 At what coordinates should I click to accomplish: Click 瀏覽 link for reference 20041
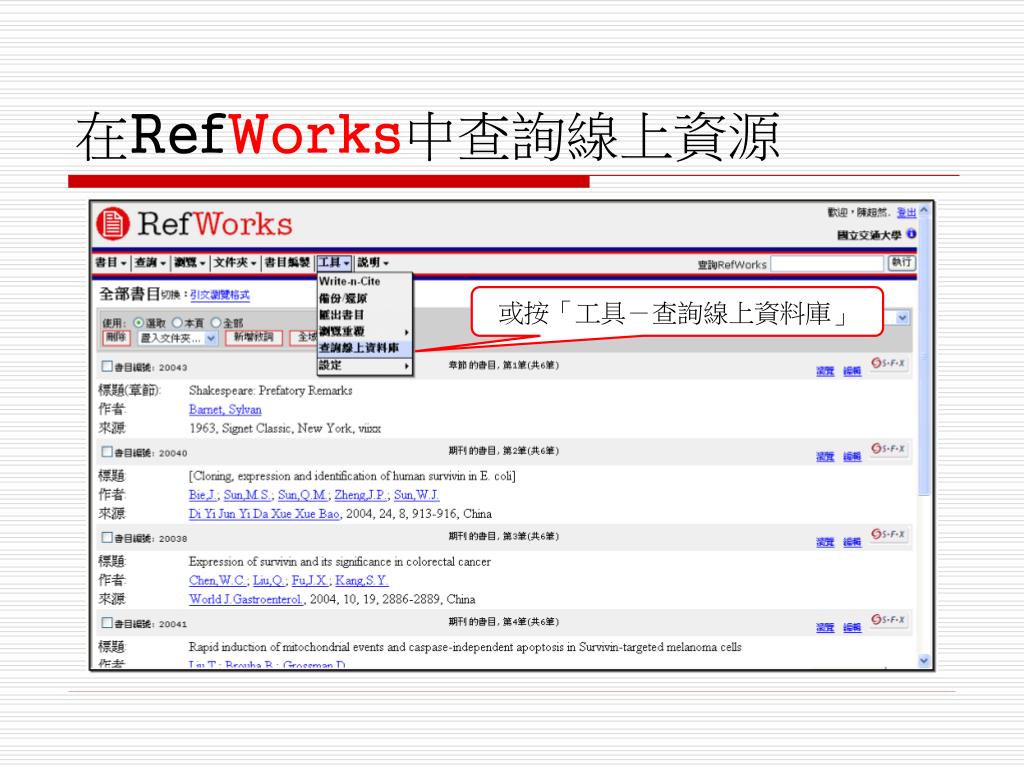825,628
